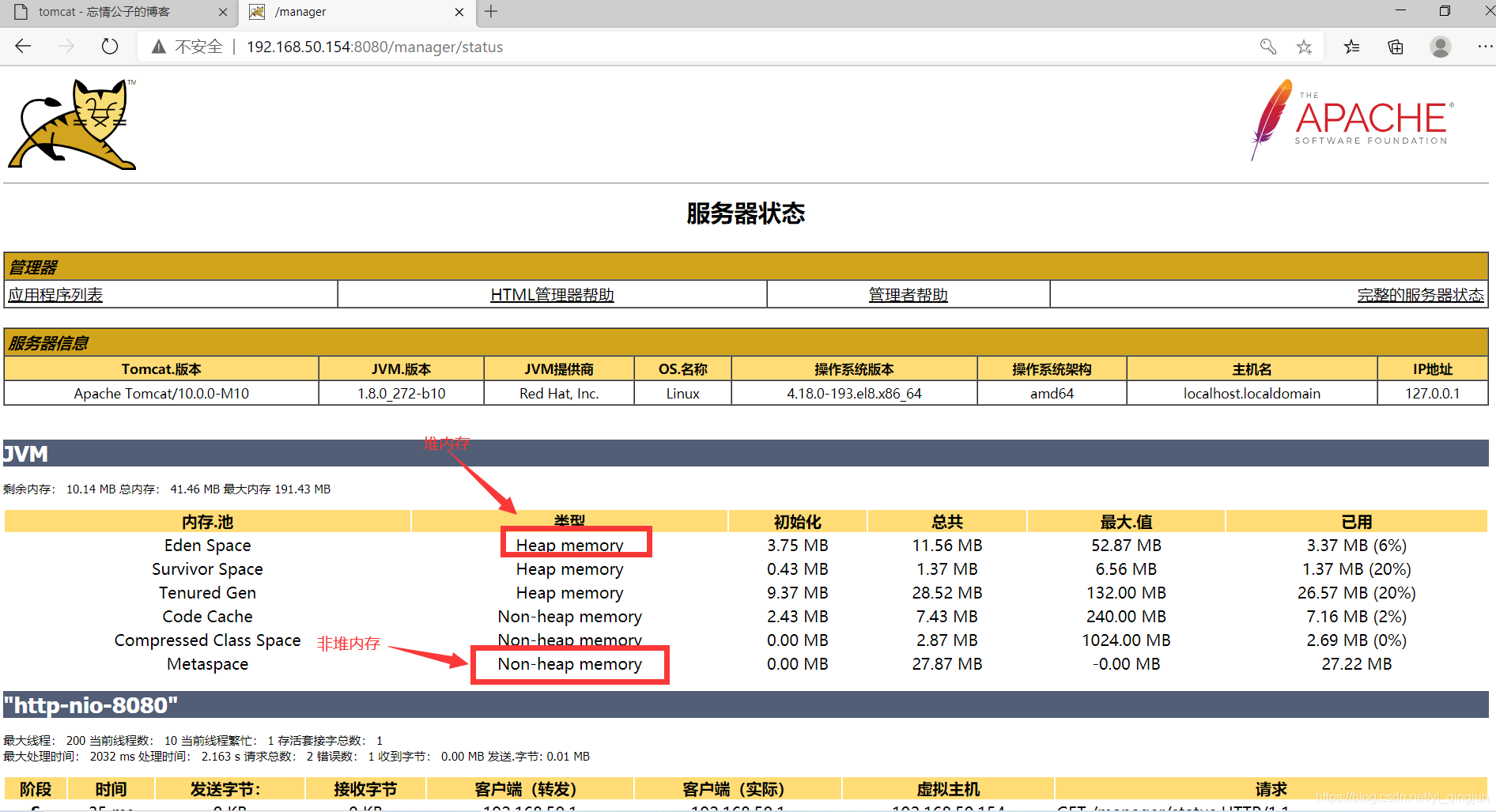Select the amd64 architecture cell
This screenshot has width=1496, height=812.
pyautogui.click(x=1052, y=393)
